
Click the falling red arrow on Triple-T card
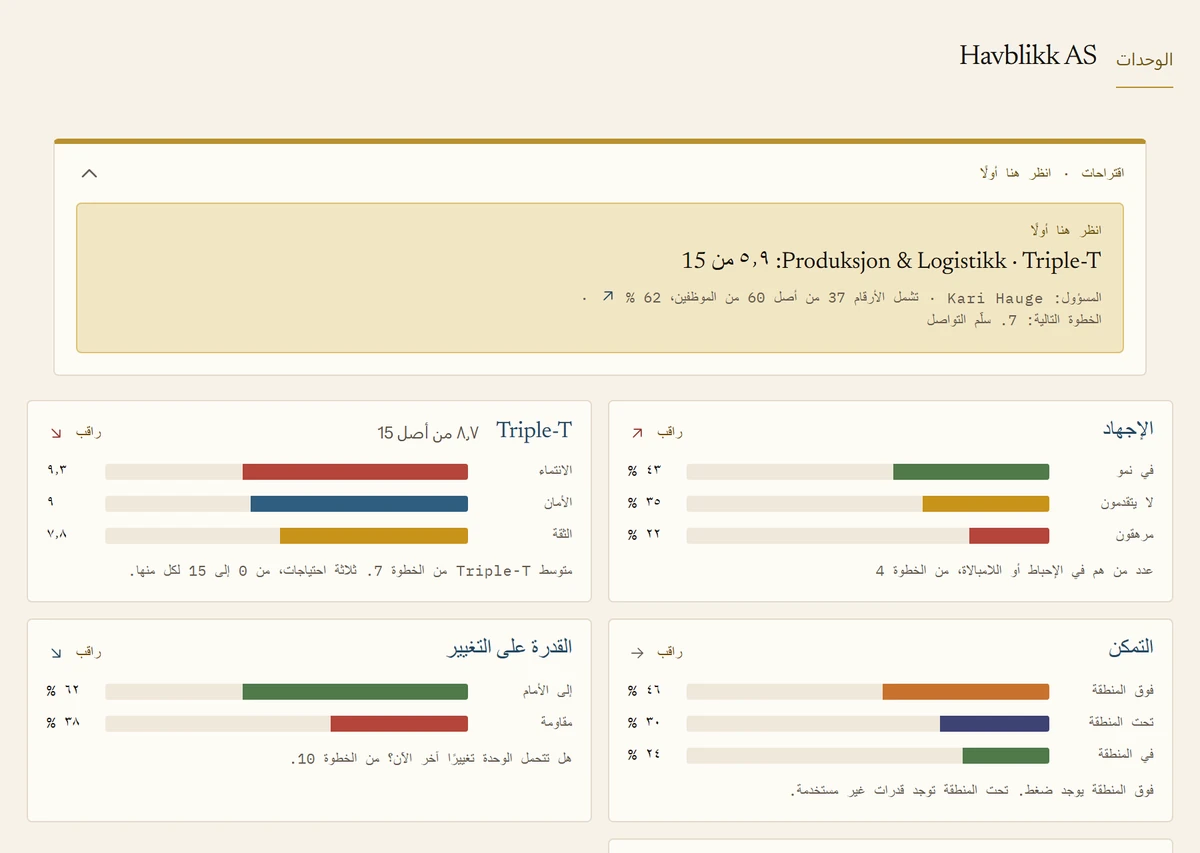tap(55, 433)
